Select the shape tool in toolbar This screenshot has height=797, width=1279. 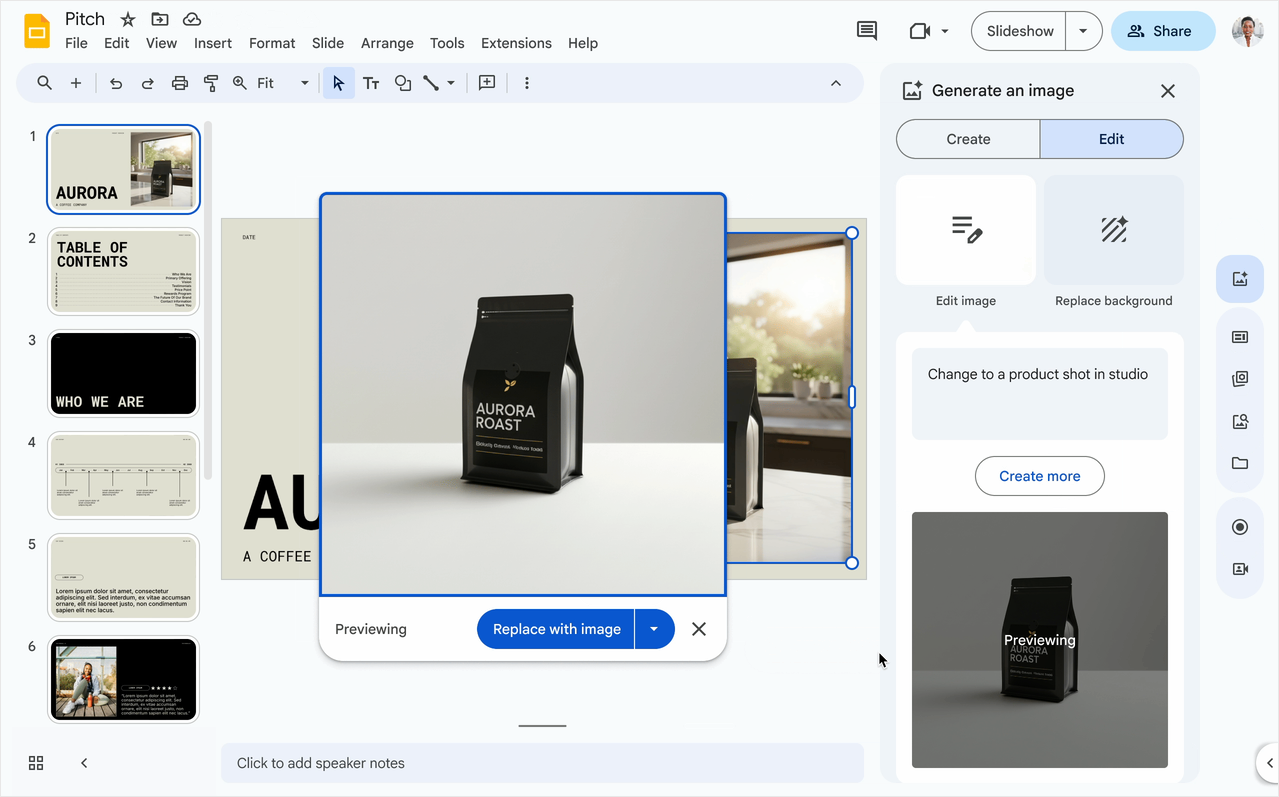pyautogui.click(x=402, y=83)
